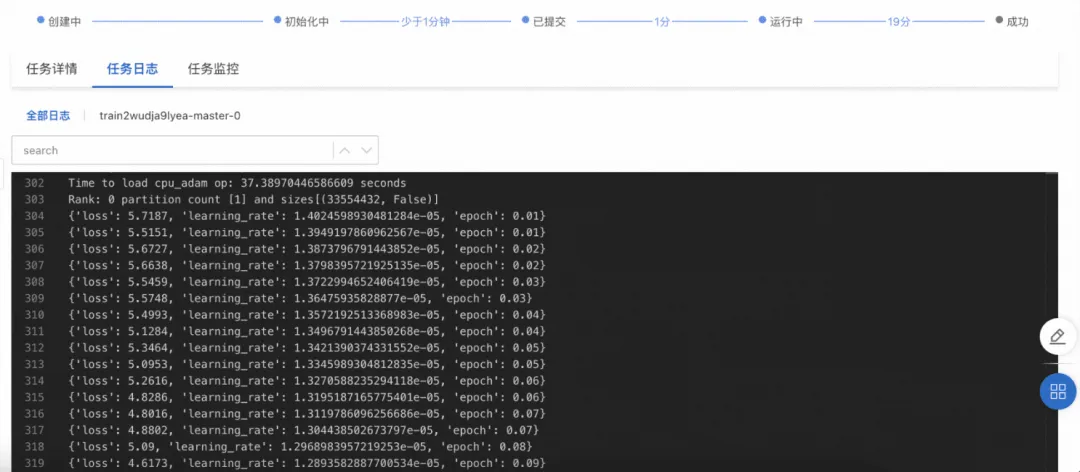Click the 成功 progress step

pos(1012,21)
